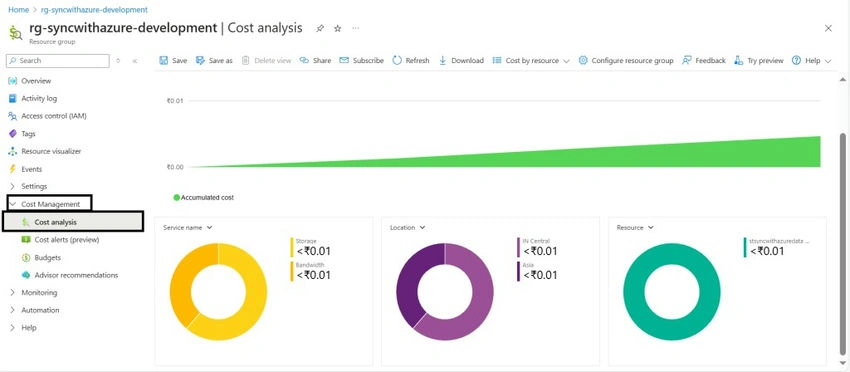Open Resource visualizer menu item
The height and width of the screenshot is (372, 850).
(51, 151)
